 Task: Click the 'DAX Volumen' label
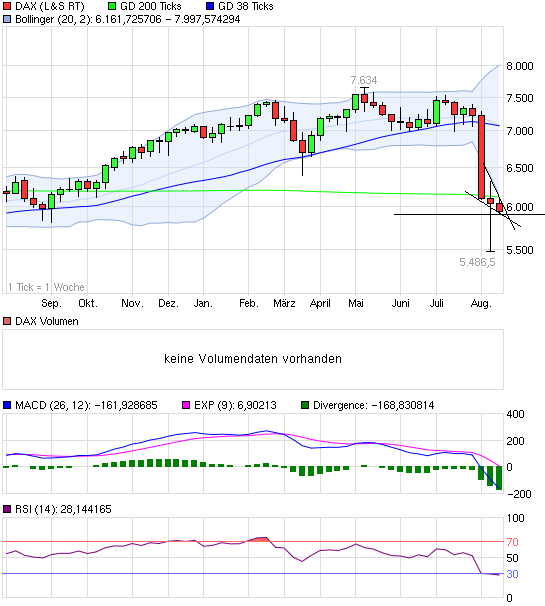[x=47, y=321]
